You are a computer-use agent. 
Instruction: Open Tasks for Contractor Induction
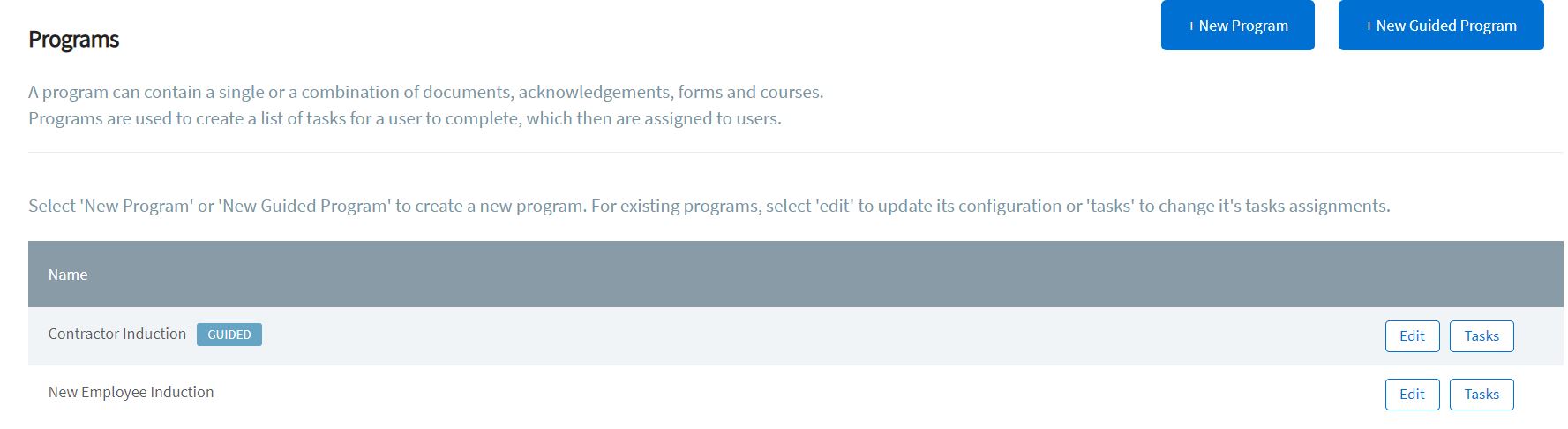tap(1481, 336)
